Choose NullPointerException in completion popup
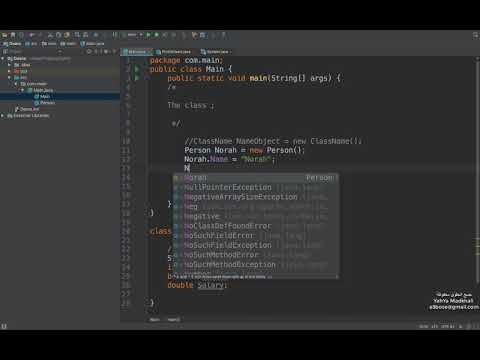This screenshot has width=480, height=360. click(x=256, y=187)
